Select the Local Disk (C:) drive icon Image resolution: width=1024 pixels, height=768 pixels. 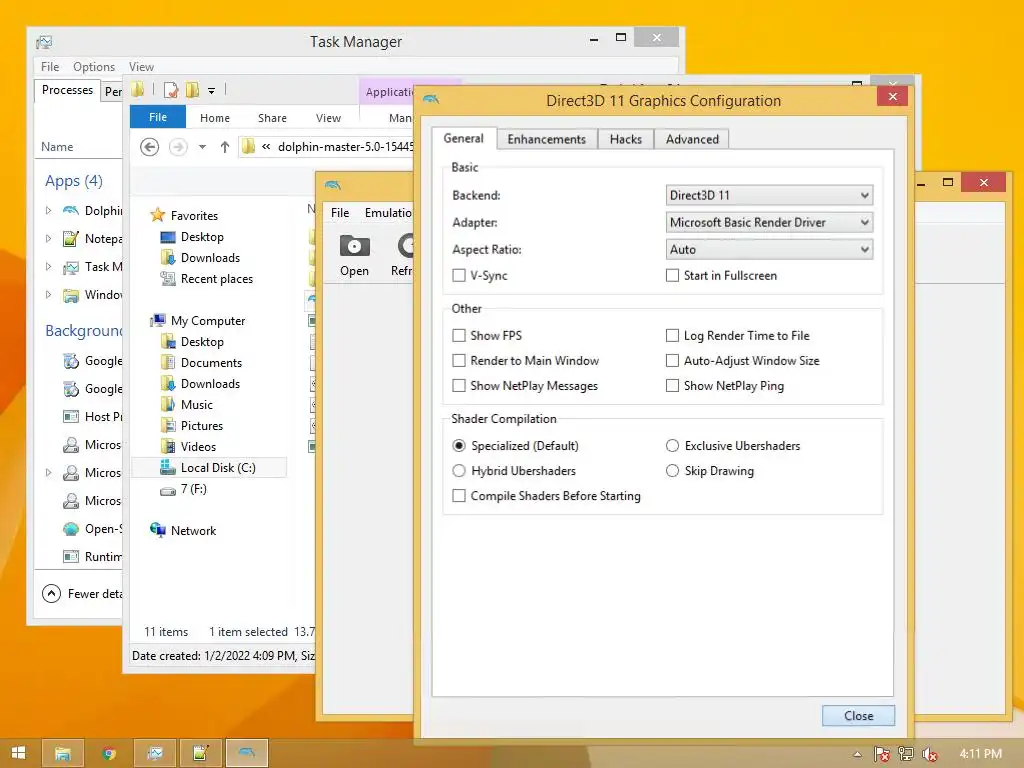click(168, 468)
